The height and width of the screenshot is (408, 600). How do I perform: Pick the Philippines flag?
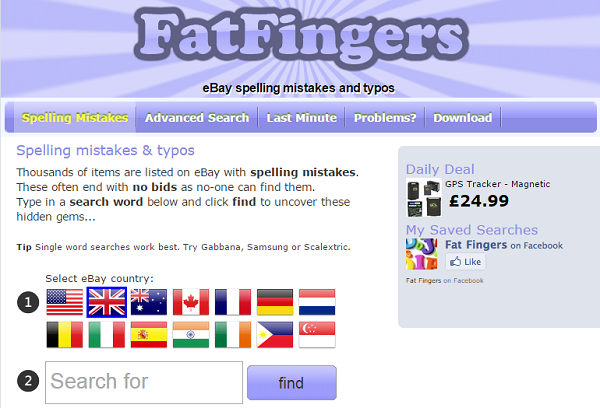coord(275,335)
